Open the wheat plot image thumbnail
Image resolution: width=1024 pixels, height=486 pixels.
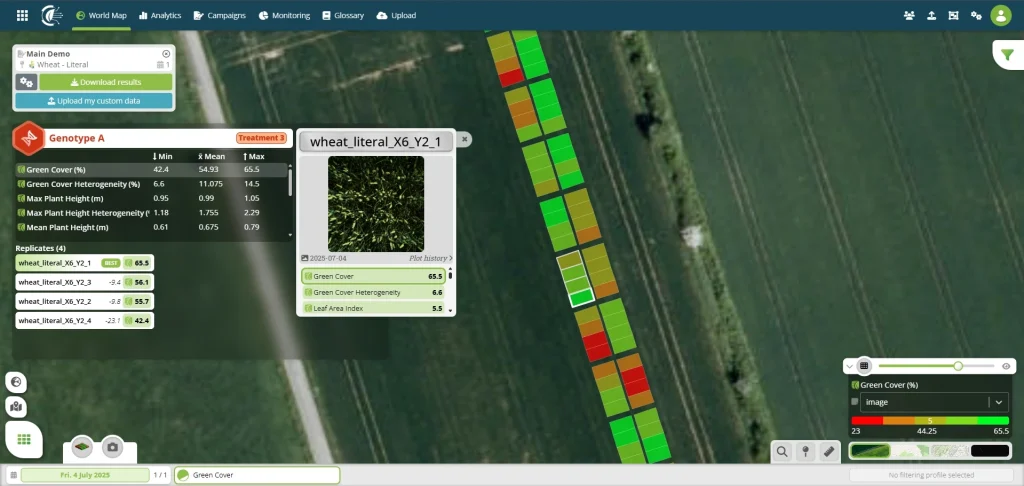376,204
